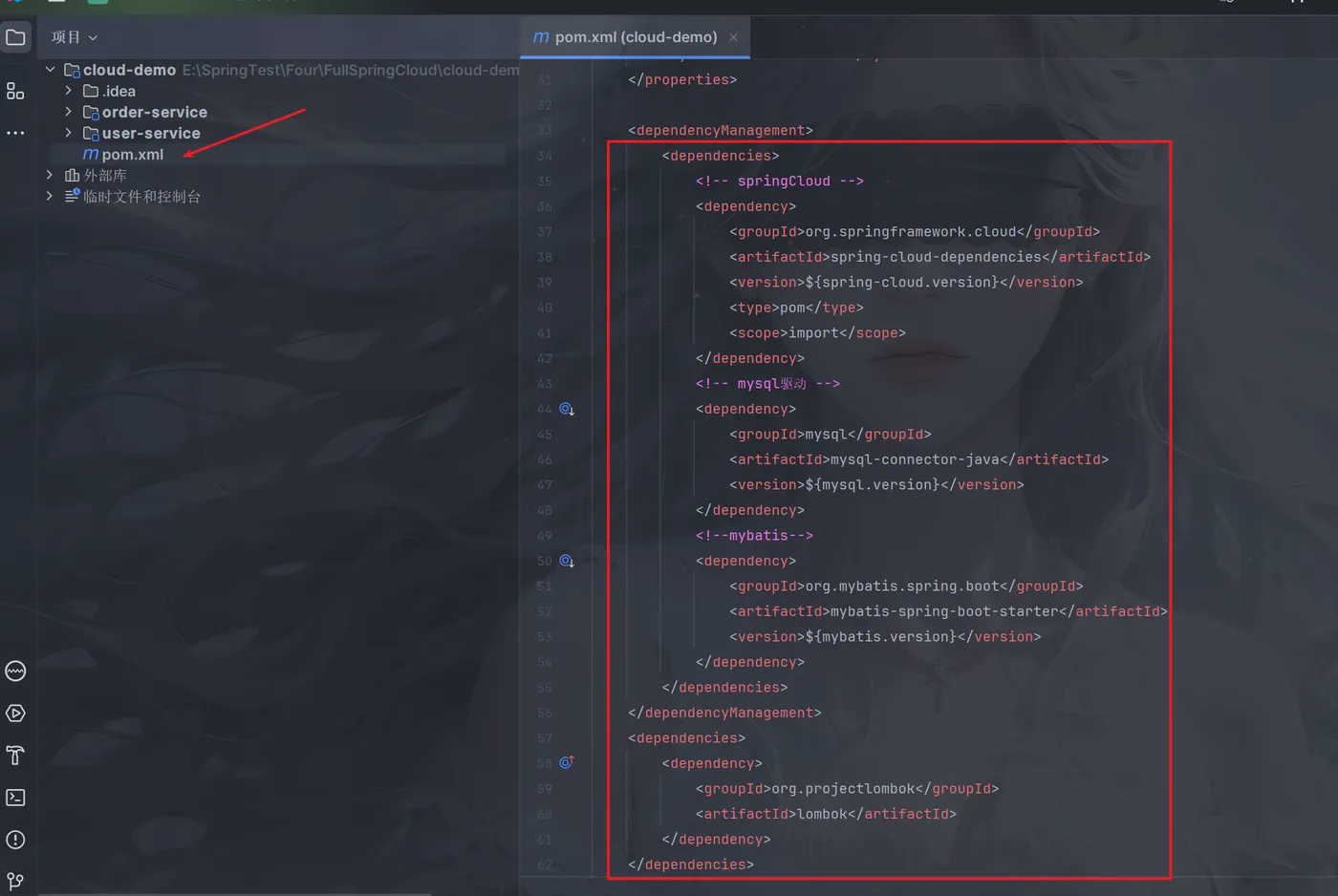Click the <scope>import</scope> line

point(817,332)
